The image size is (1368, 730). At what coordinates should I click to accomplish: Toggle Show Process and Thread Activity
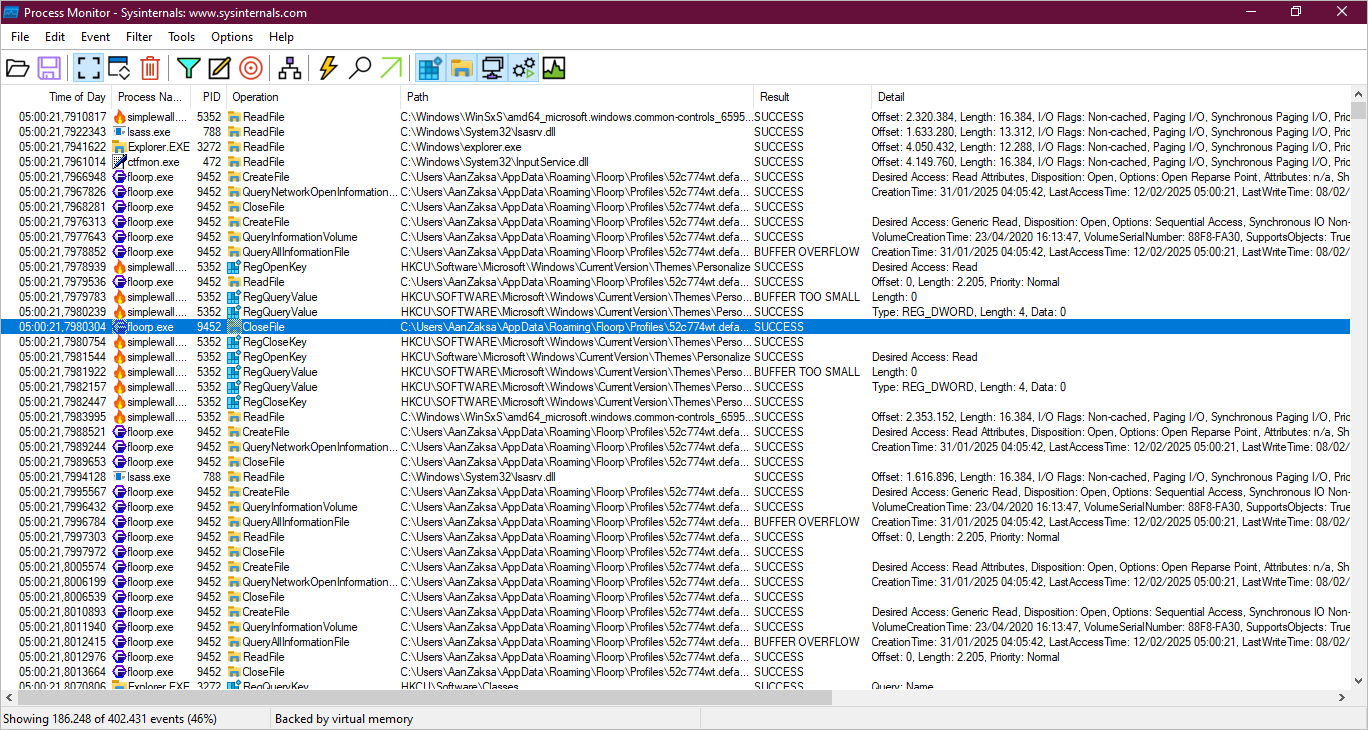tap(523, 68)
